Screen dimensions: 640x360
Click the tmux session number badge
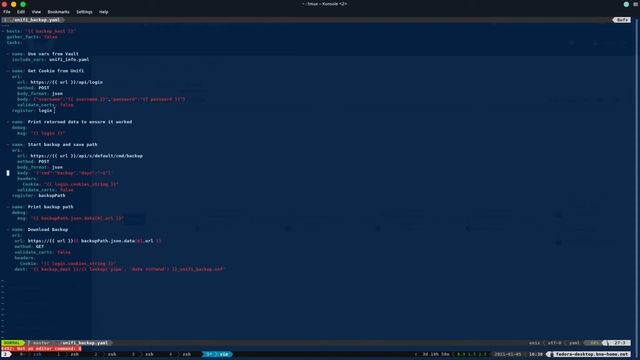(x=6, y=354)
